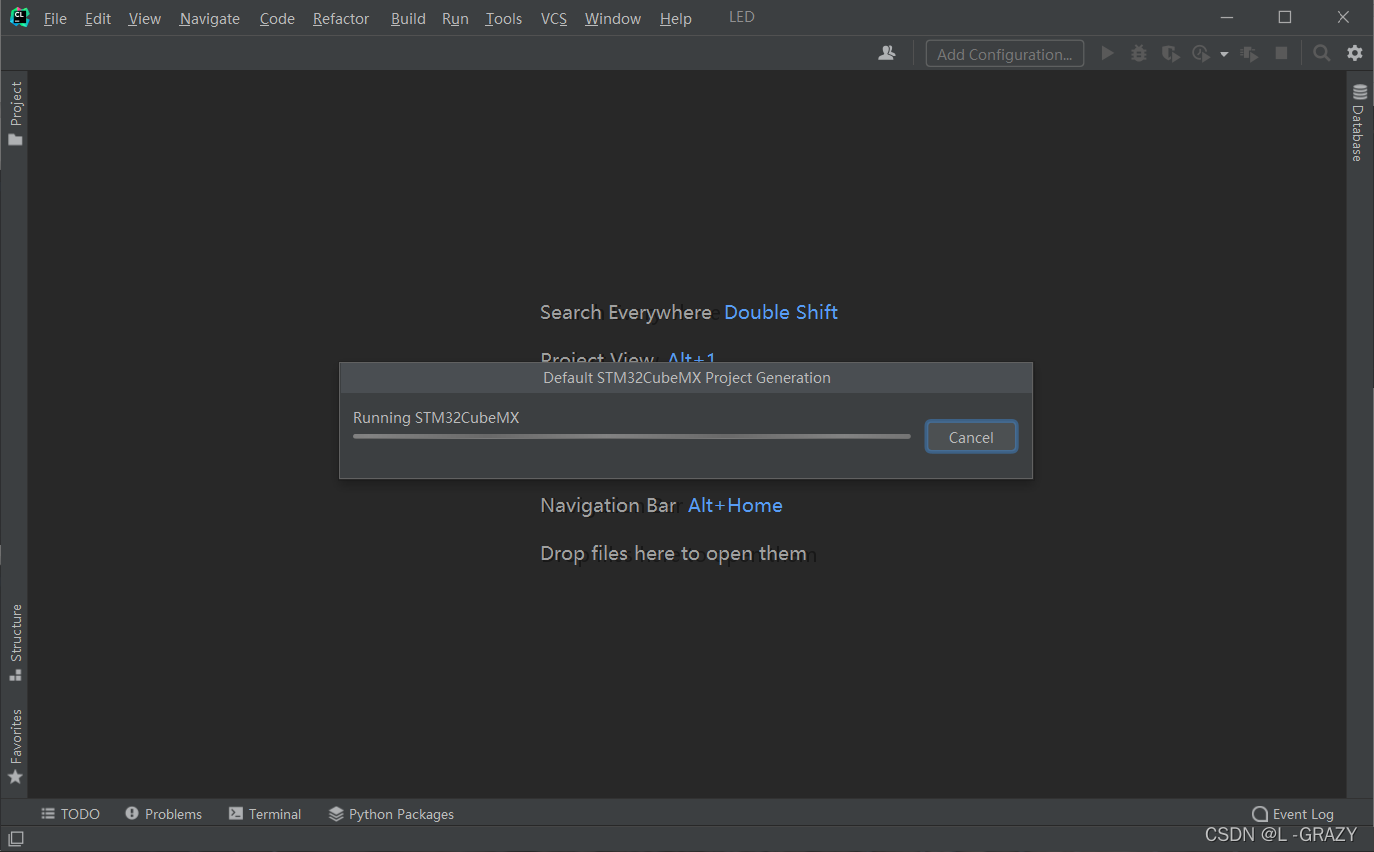Click the Attach to Process icon

[1249, 53]
